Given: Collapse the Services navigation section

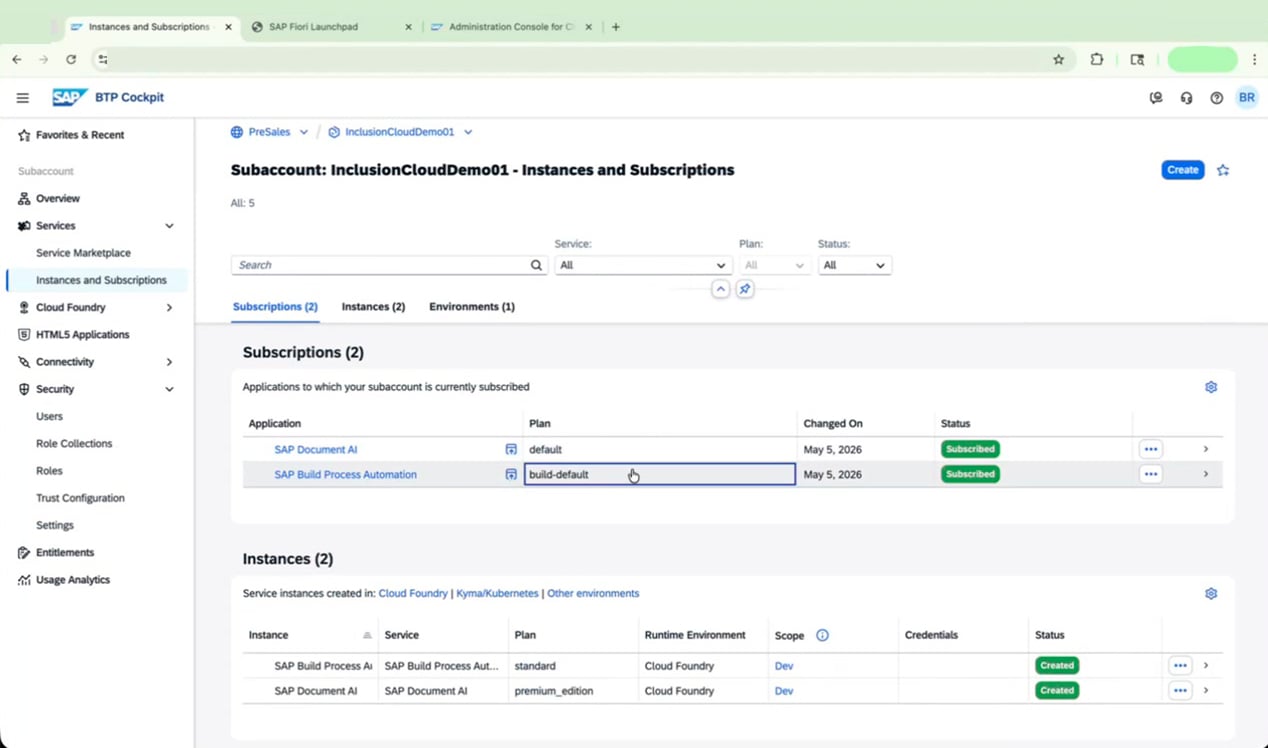Looking at the screenshot, I should tap(169, 226).
